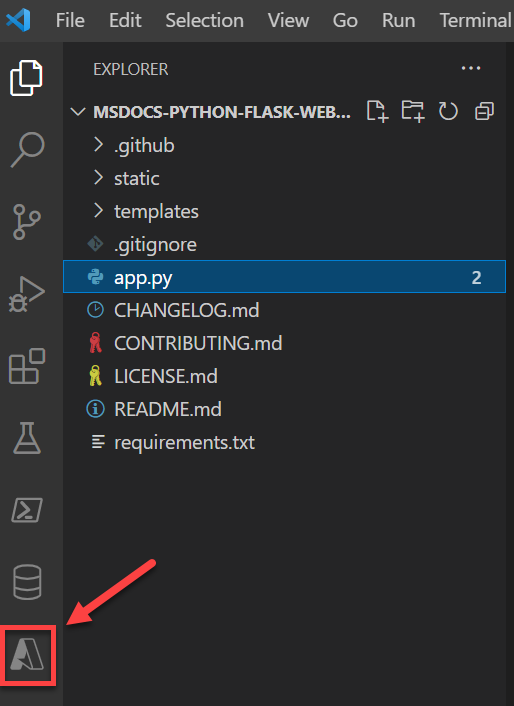Open the database extension icon
Screen dimensions: 514x706
[27, 582]
